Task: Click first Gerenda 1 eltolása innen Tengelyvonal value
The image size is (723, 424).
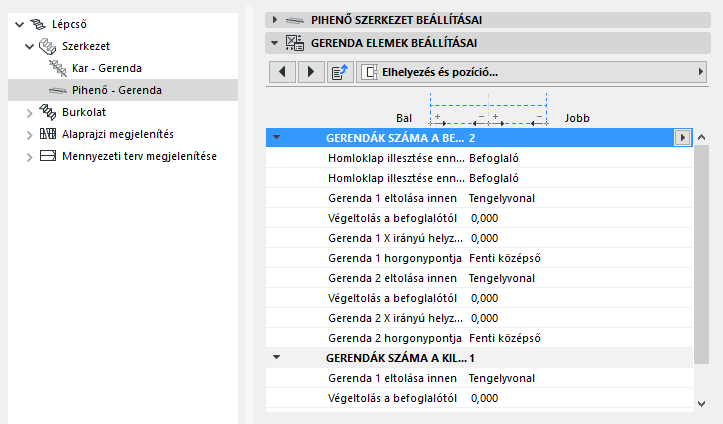Action: tap(502, 198)
